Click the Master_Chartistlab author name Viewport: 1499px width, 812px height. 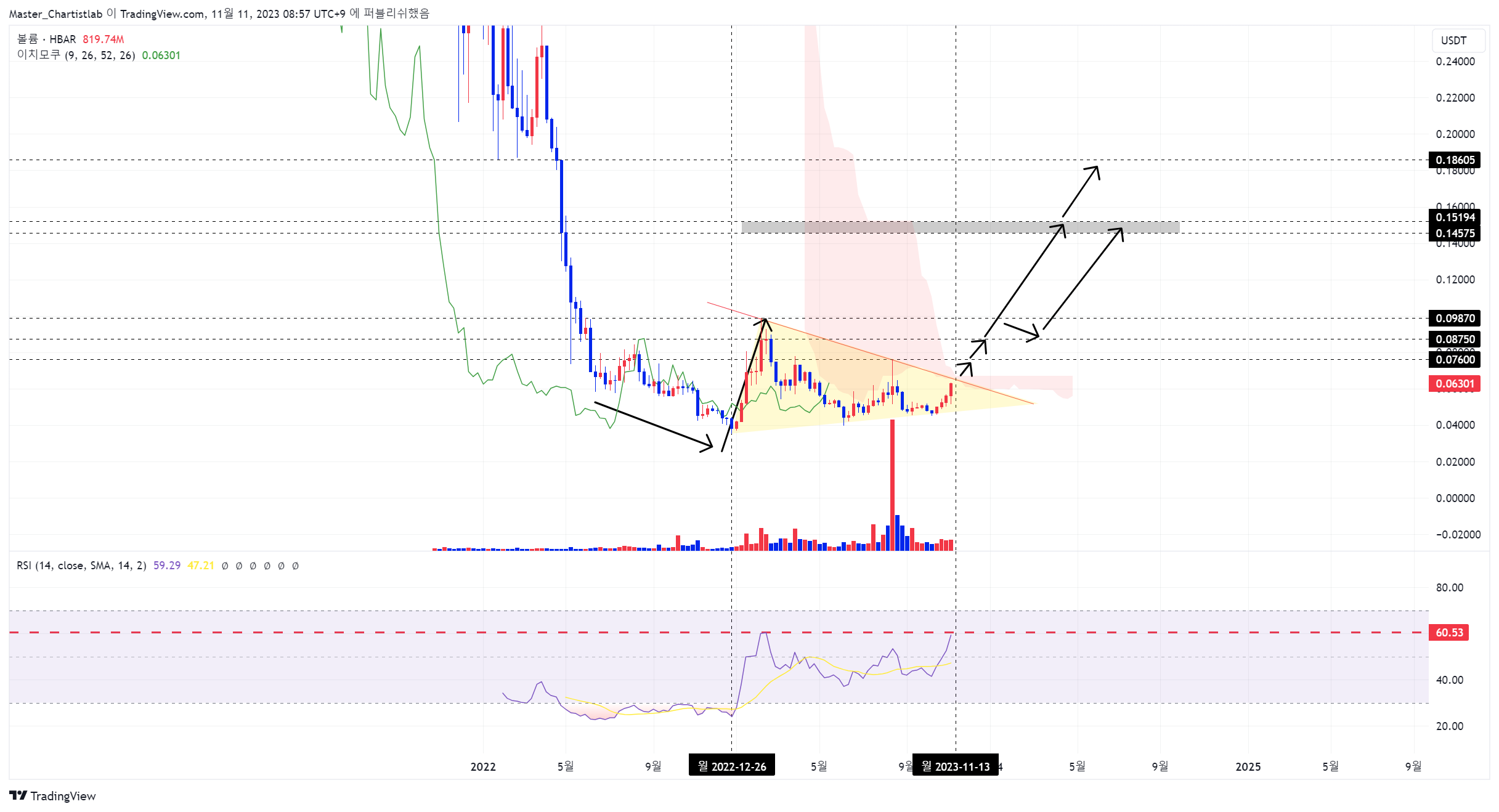[x=55, y=14]
